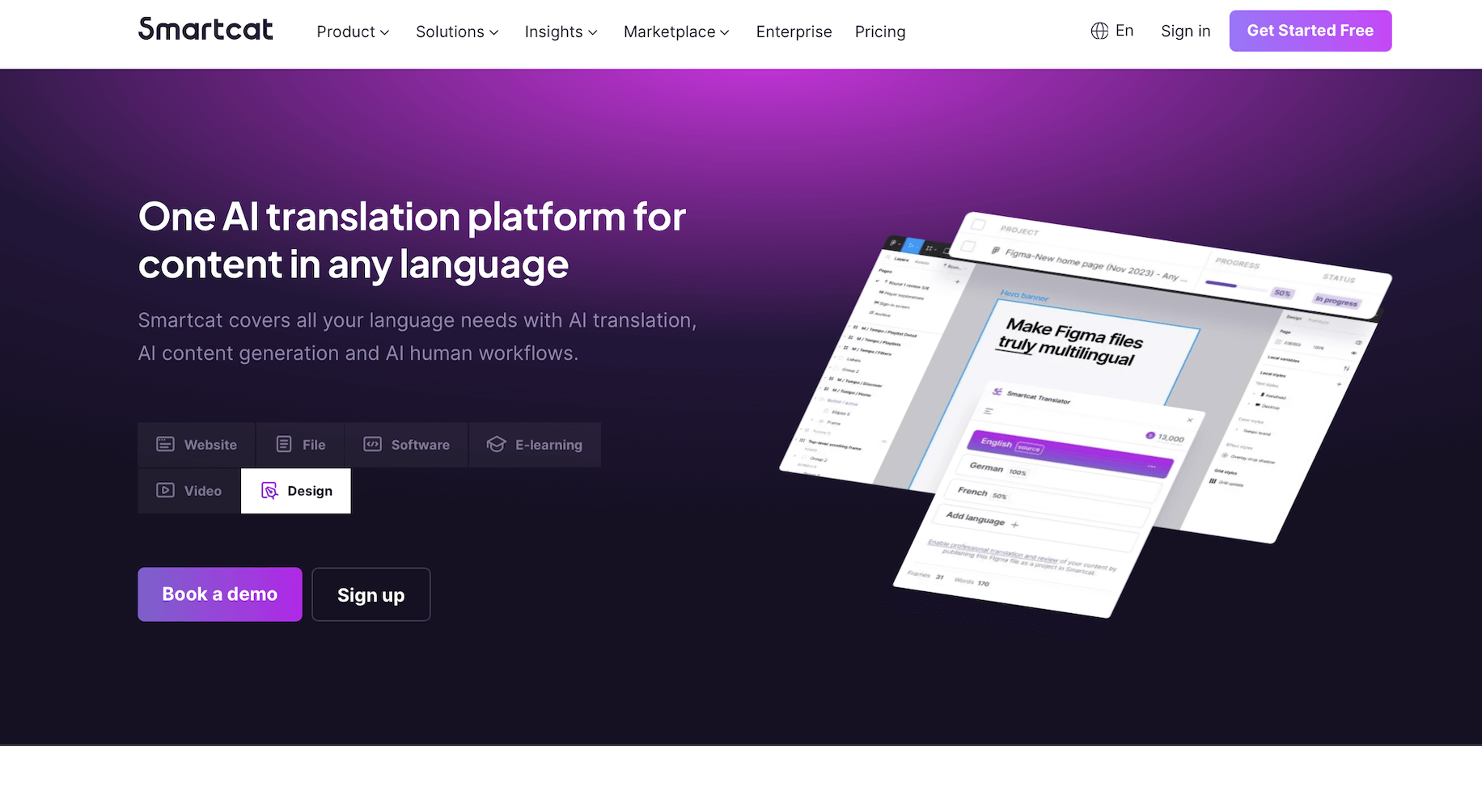Click the Figma plugin preview image
Viewport: 1482px width, 812px height.
[x=1084, y=414]
